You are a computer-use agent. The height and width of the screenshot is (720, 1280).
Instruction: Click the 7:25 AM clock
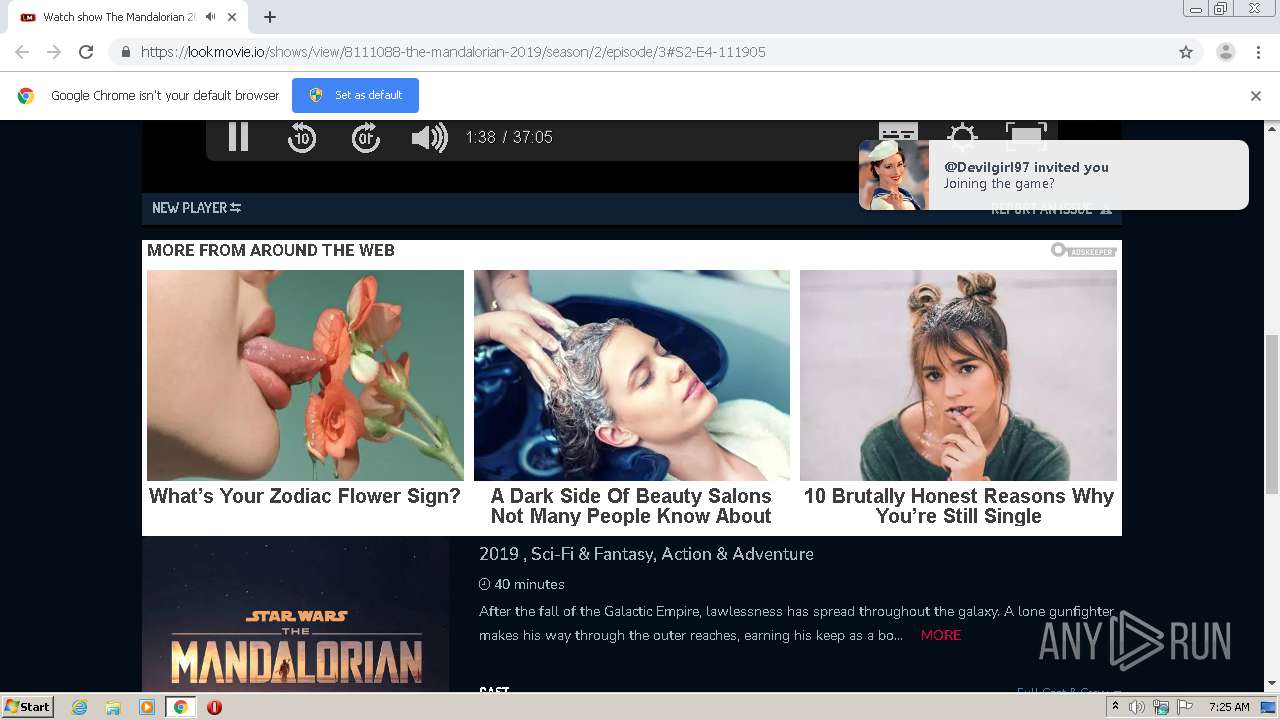click(1229, 707)
